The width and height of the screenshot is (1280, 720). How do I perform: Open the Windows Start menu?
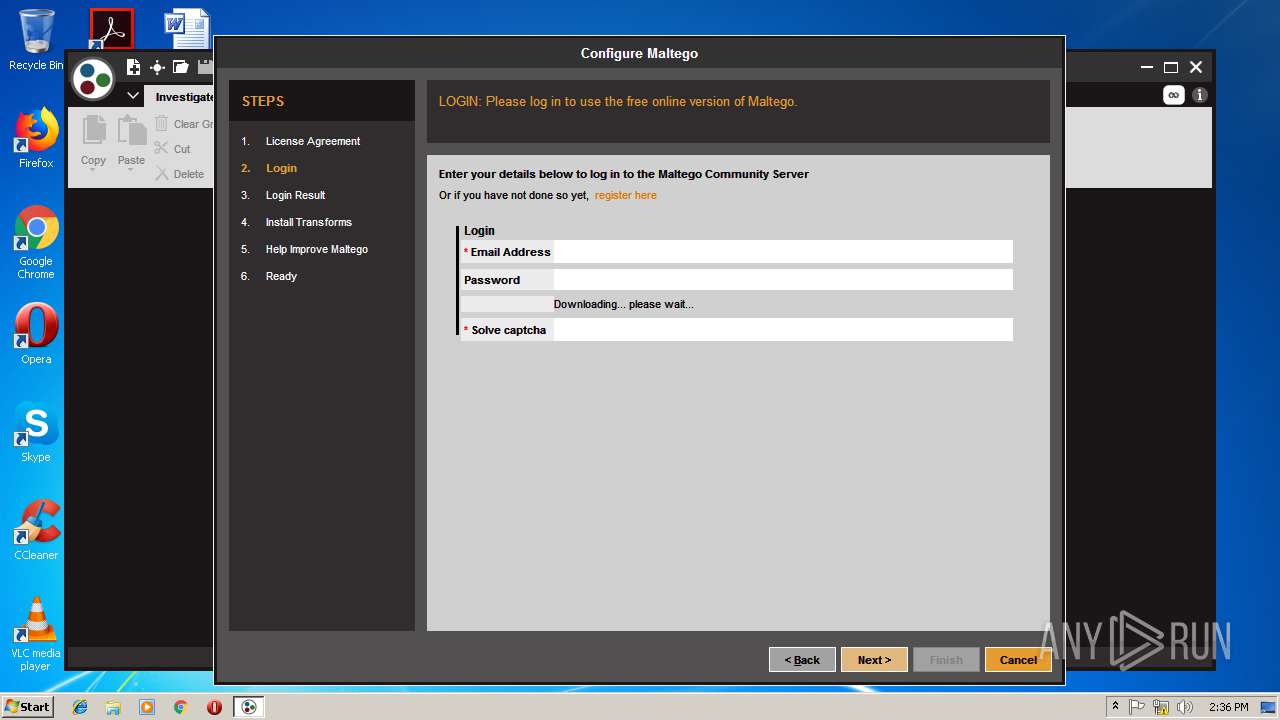point(28,707)
